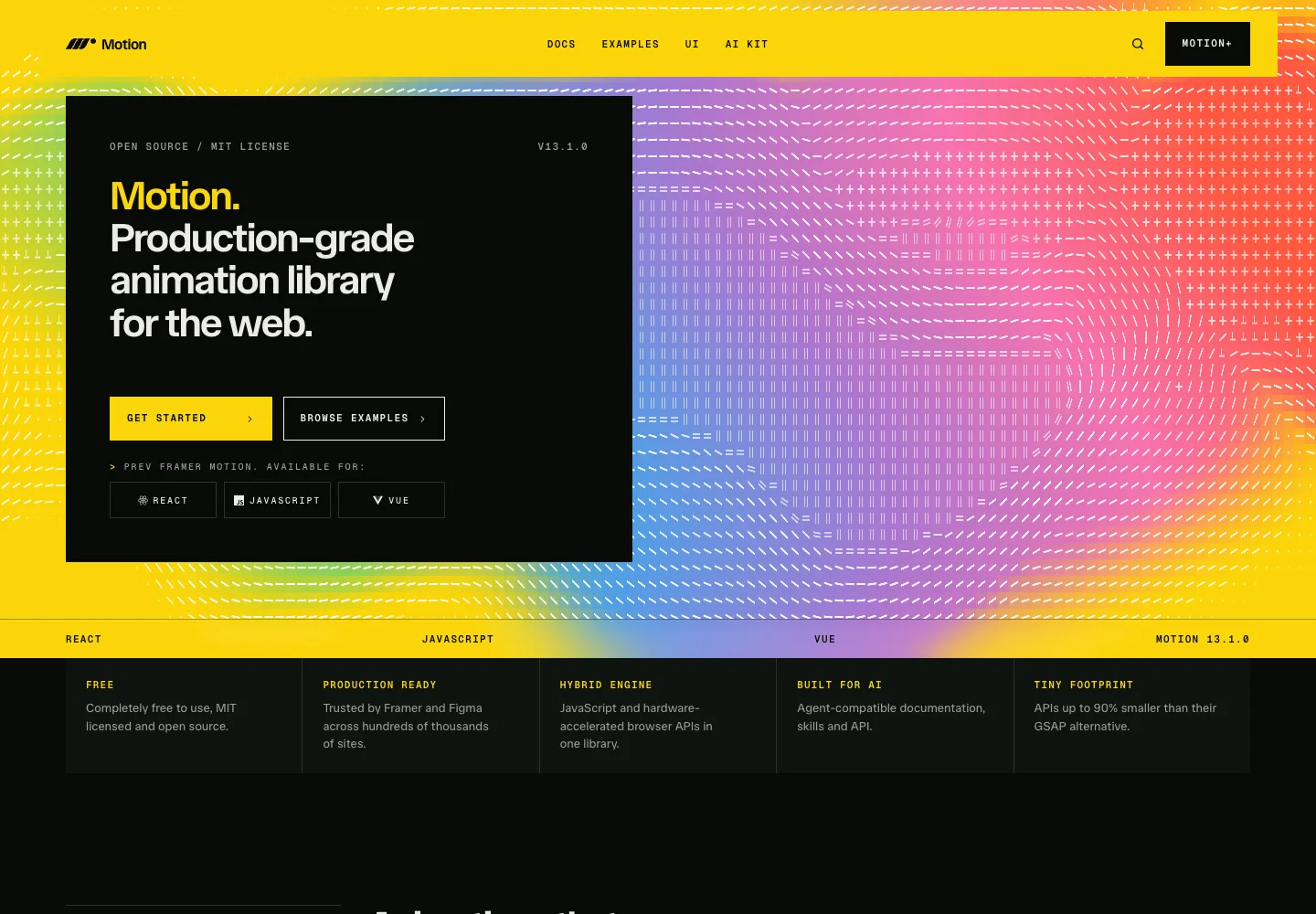The height and width of the screenshot is (914, 1316).
Task: Click the Built for AI card heading
Action: [x=839, y=685]
